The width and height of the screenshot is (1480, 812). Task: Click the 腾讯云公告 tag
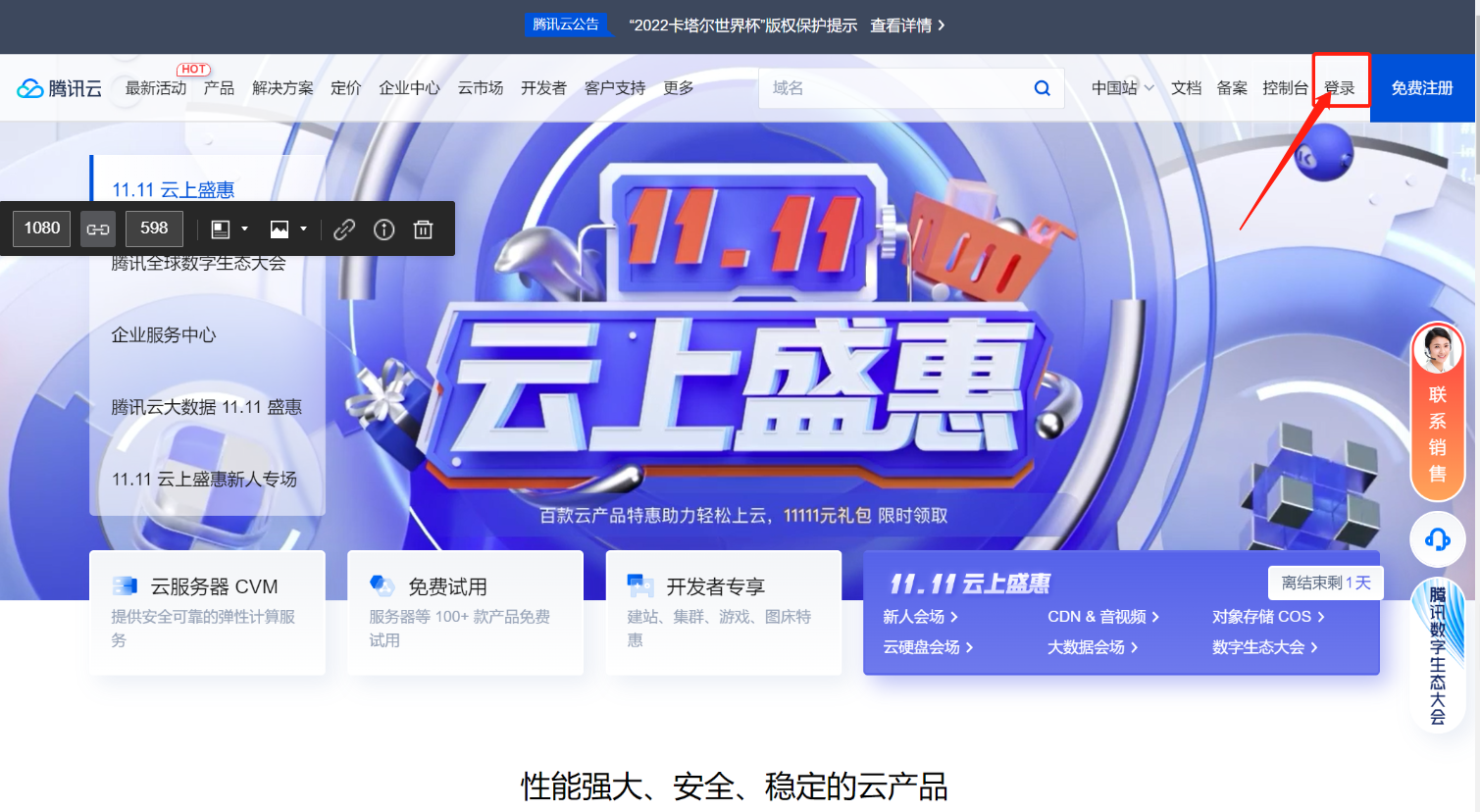[x=566, y=25]
